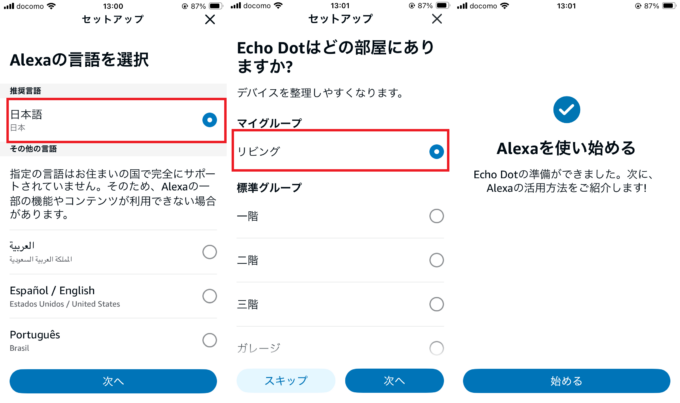
Task: Close the language selection setup screen
Action: tap(210, 20)
